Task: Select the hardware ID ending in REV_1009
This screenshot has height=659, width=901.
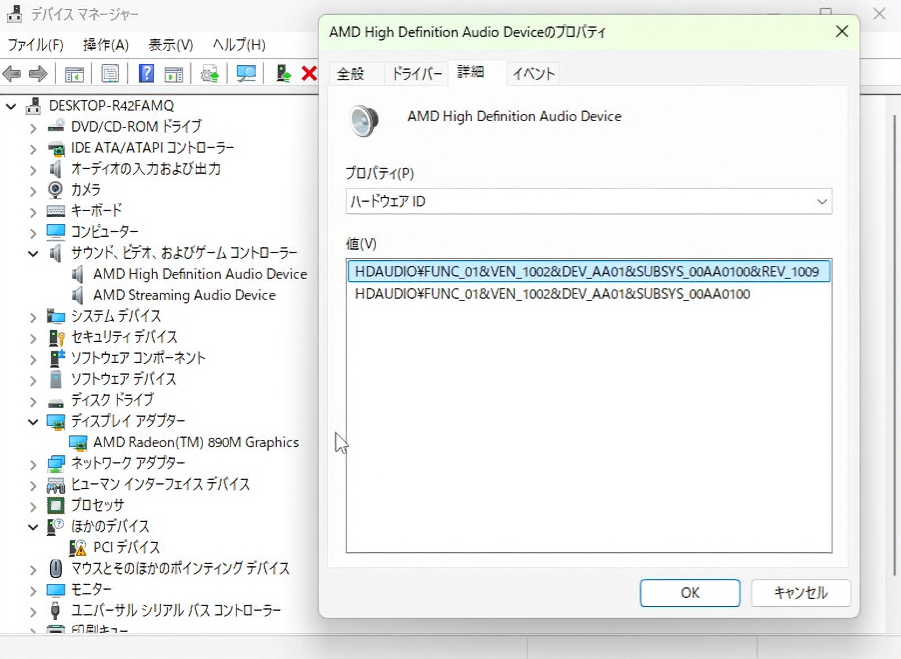Action: tap(588, 271)
